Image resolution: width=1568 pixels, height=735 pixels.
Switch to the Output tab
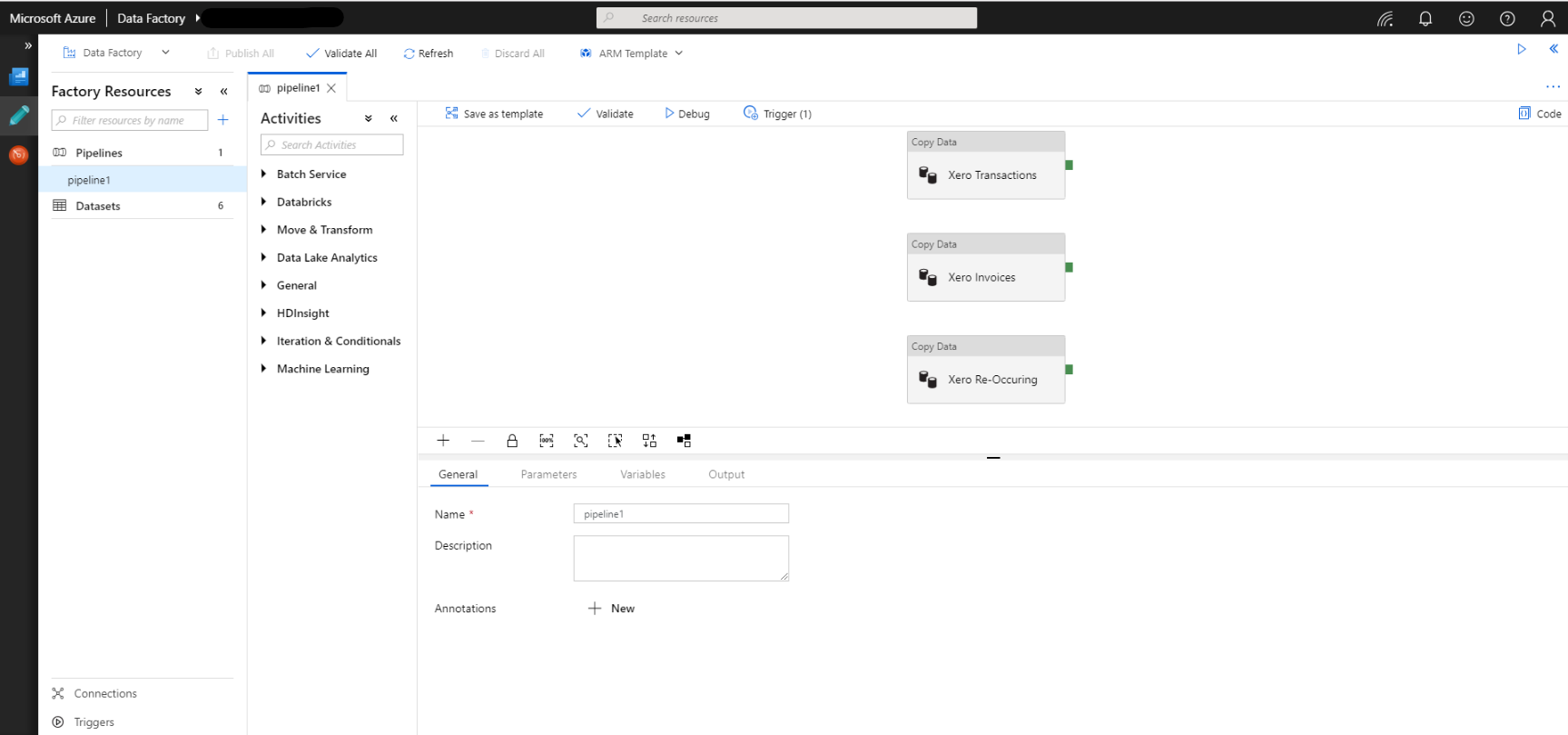coord(726,474)
